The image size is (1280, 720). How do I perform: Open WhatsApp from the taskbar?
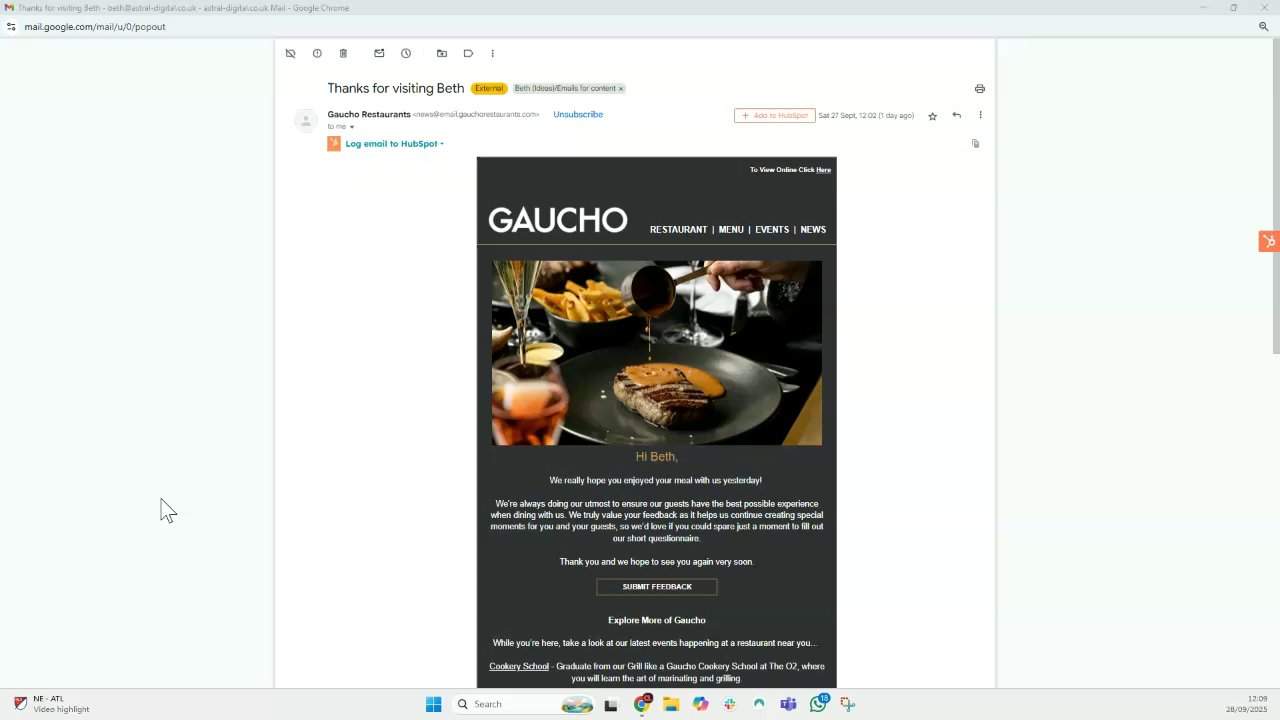[819, 704]
